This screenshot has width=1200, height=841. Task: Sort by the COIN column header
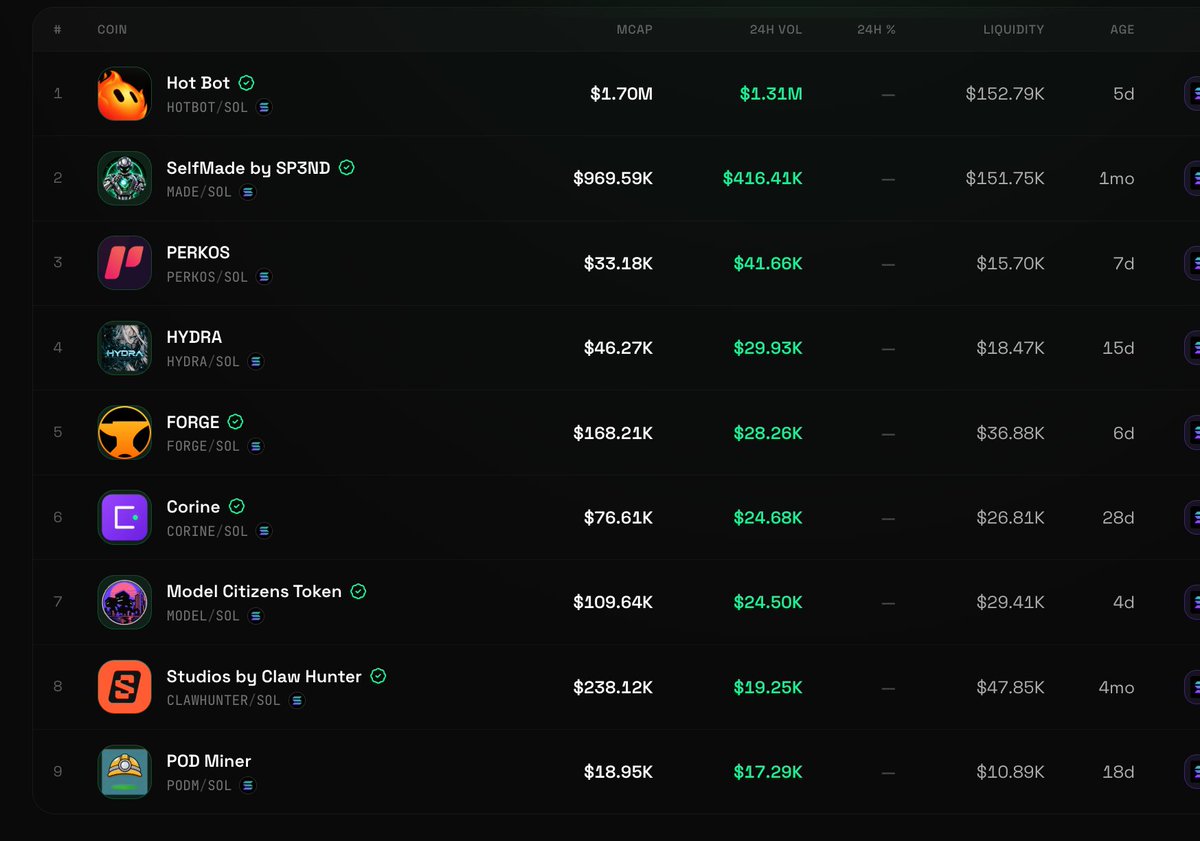[112, 30]
